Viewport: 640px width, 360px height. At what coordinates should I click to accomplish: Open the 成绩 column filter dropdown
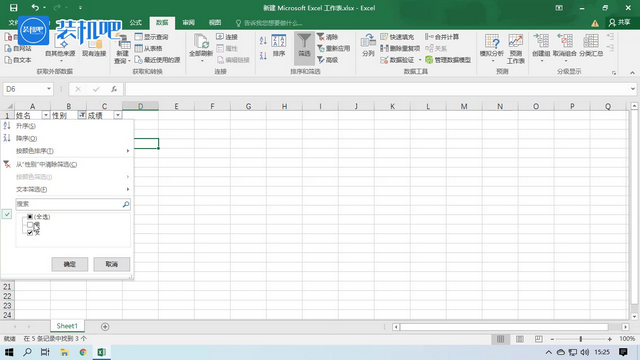[118, 116]
